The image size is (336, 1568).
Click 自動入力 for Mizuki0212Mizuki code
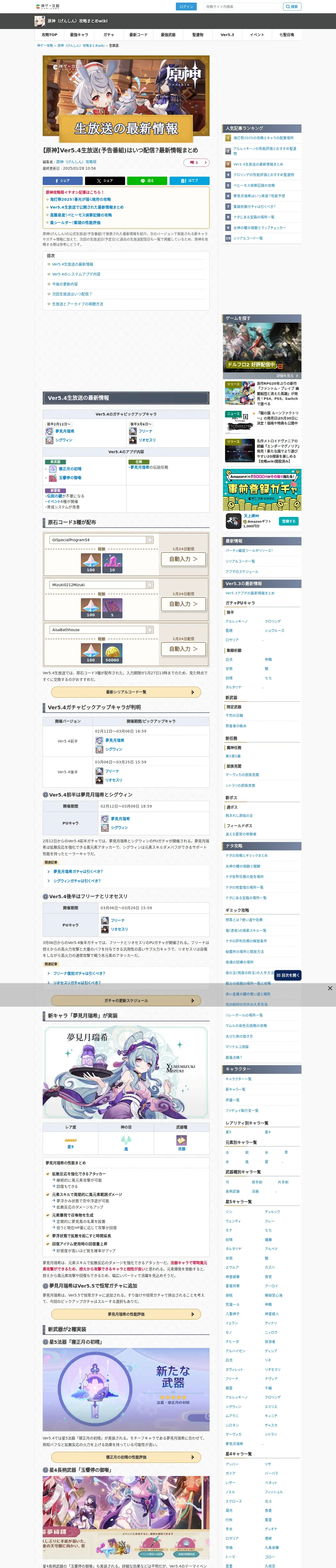[x=183, y=604]
